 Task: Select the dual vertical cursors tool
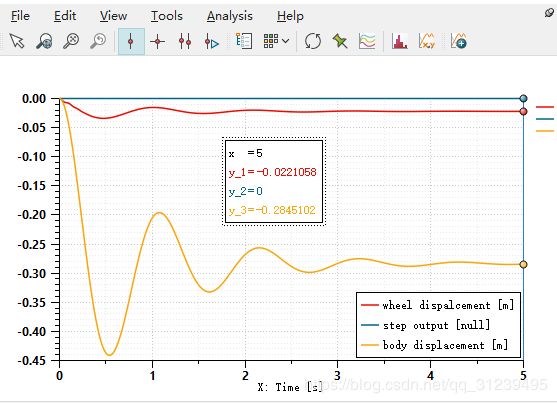185,41
